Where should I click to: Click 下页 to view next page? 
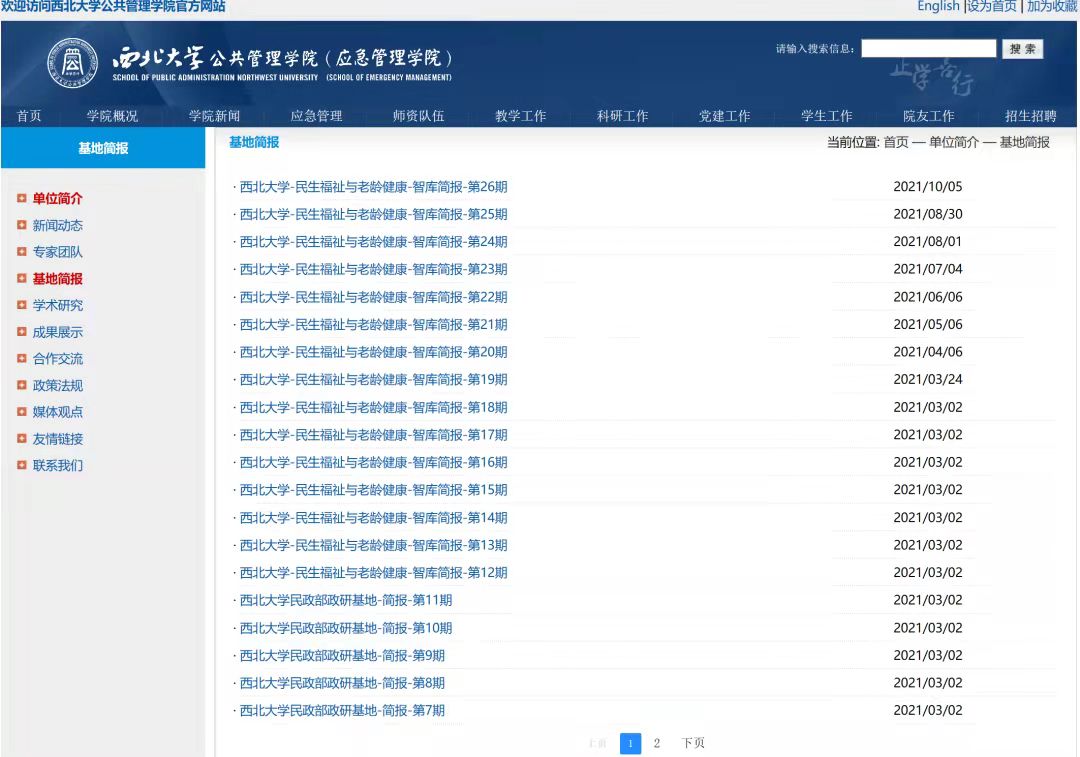(693, 743)
